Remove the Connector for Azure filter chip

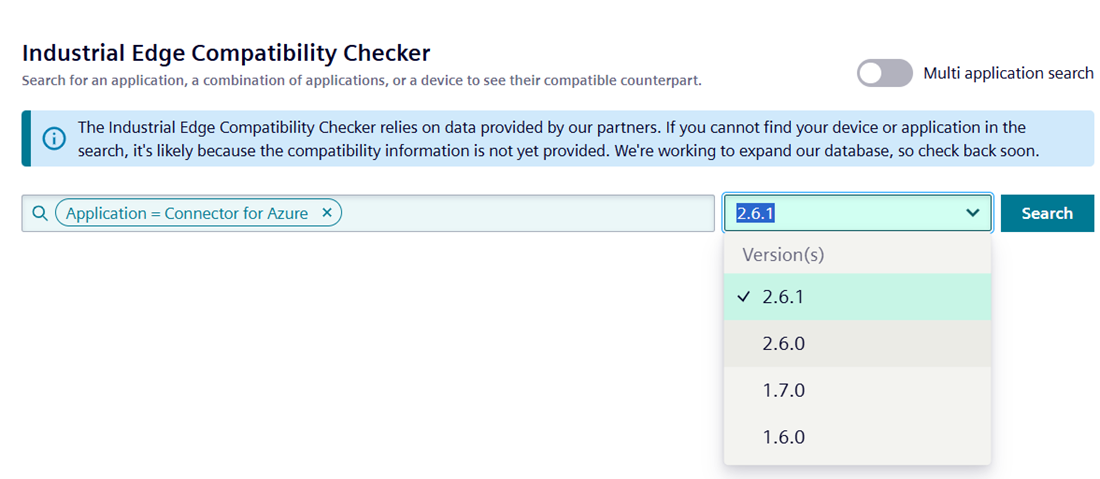[326, 213]
